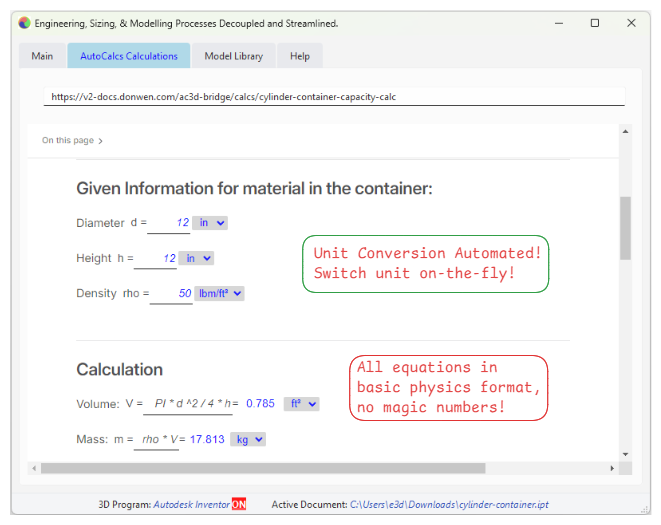Image resolution: width=661 pixels, height=525 pixels.
Task: Click the Autodesk Inventor program link
Action: 192,504
